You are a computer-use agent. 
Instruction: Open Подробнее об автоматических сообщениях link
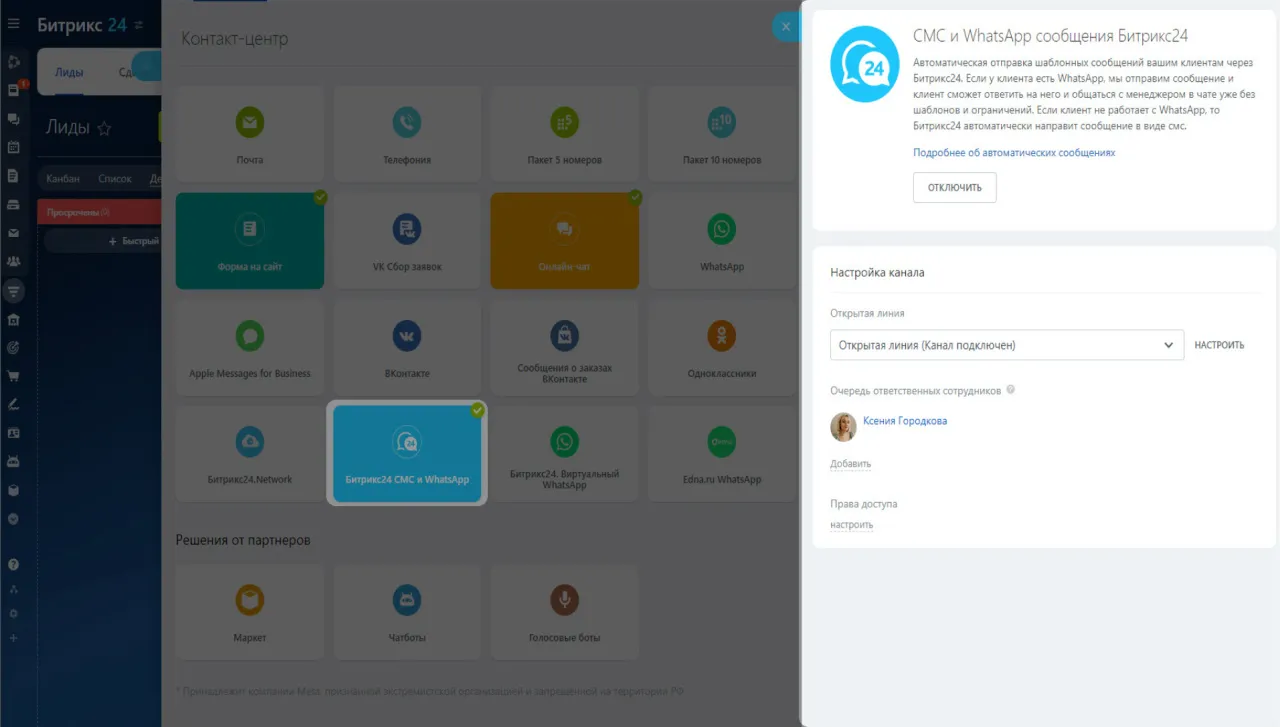[x=1014, y=153]
